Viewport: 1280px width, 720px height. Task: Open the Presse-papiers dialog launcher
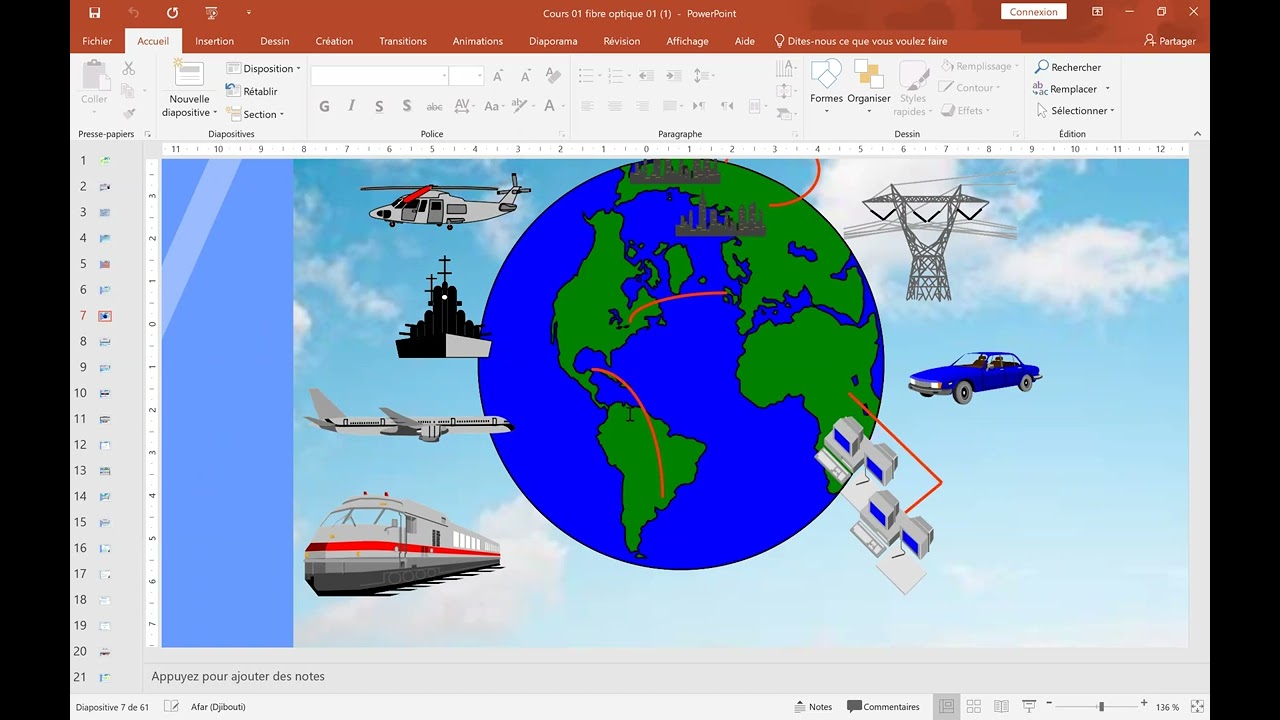click(x=148, y=134)
